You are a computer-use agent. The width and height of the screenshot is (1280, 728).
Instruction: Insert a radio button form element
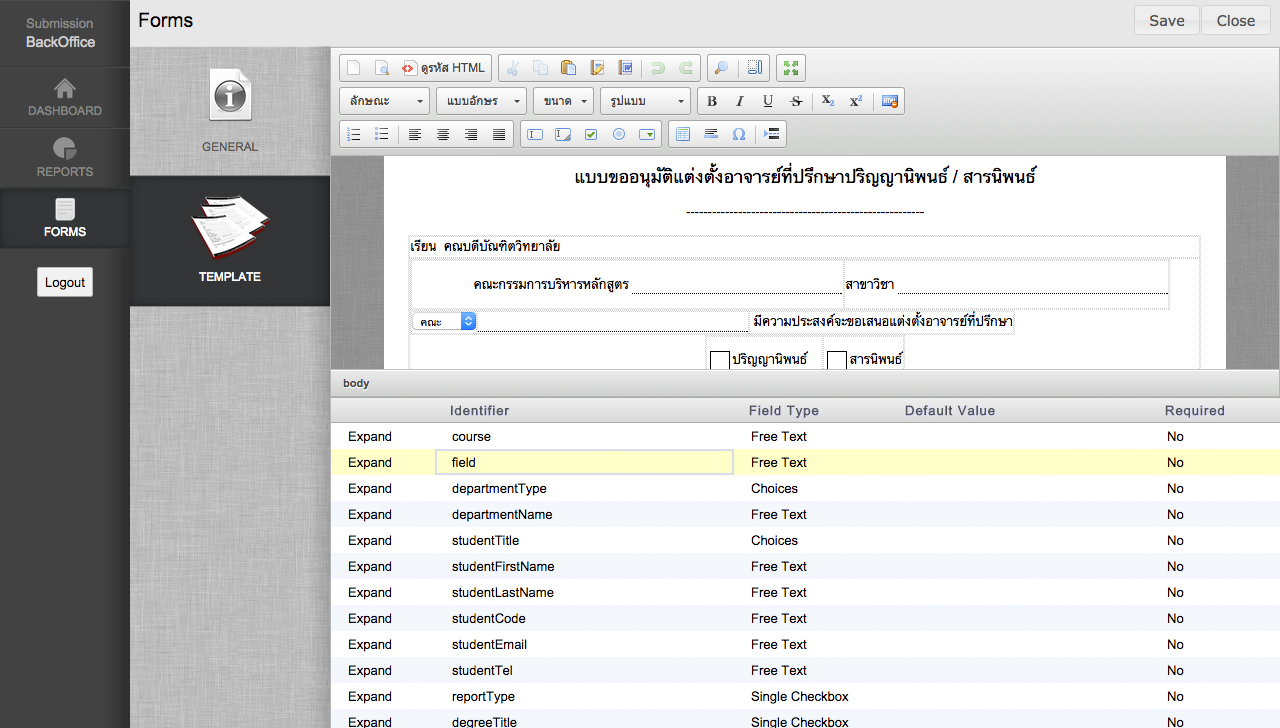[x=619, y=134]
